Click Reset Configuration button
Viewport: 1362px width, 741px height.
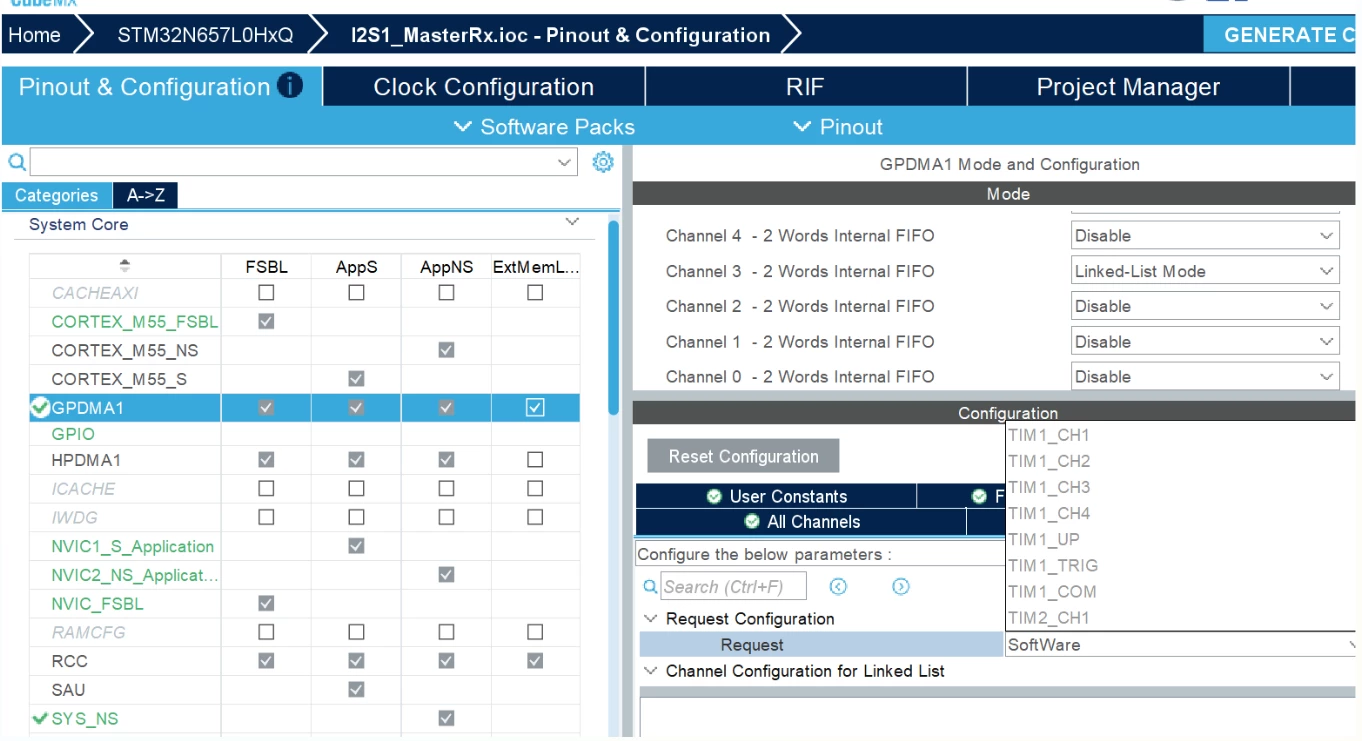click(x=743, y=456)
